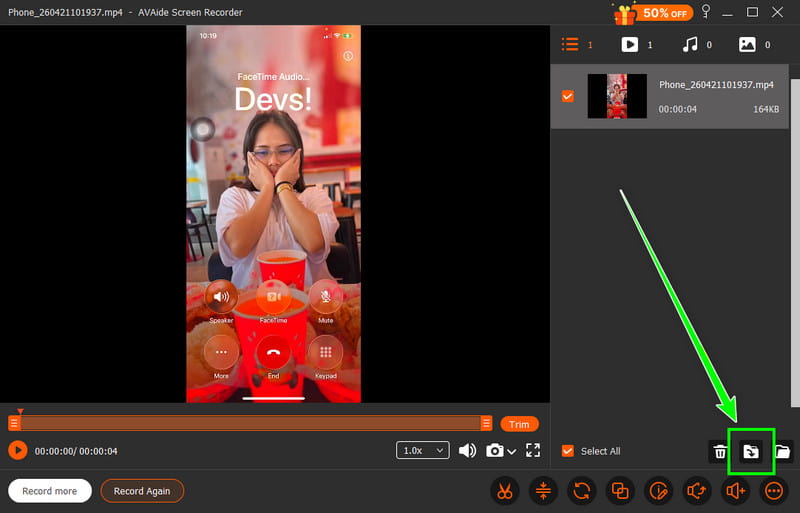This screenshot has height=513, width=800.
Task: Open the playback speed 1.0x dropdown
Action: point(422,450)
